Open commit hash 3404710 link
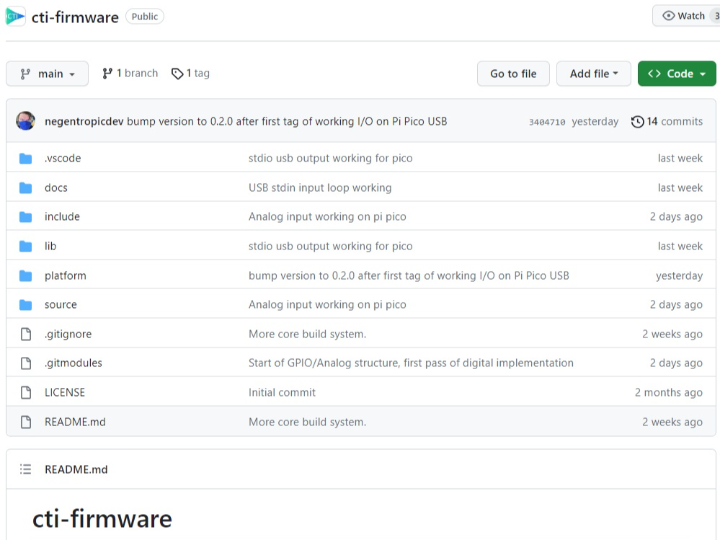This screenshot has width=720, height=540. (x=547, y=122)
